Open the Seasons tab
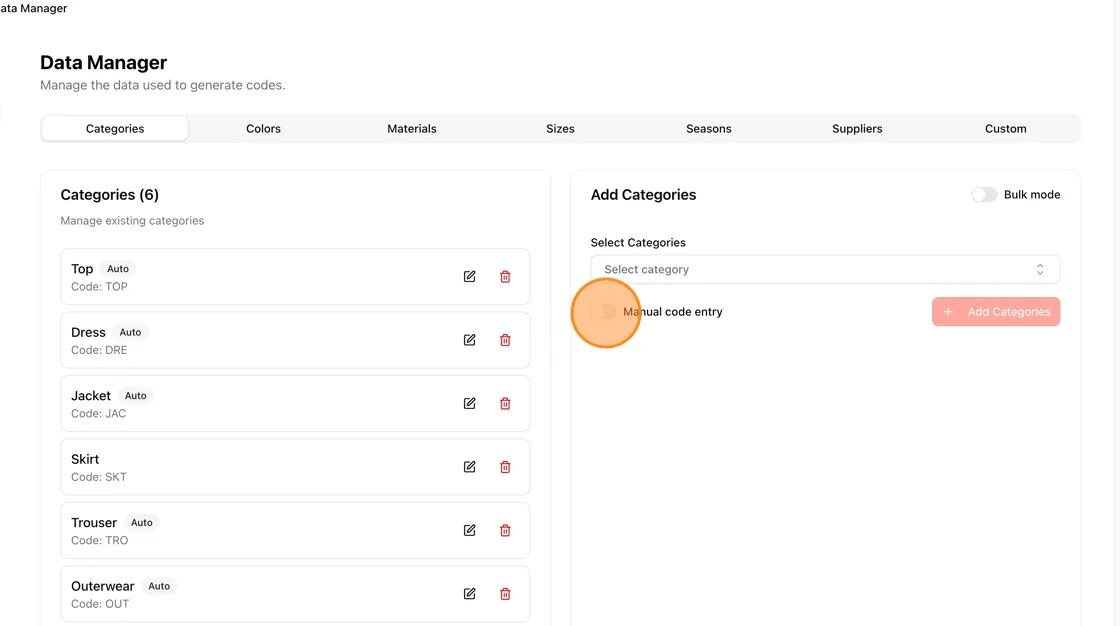 (x=709, y=129)
